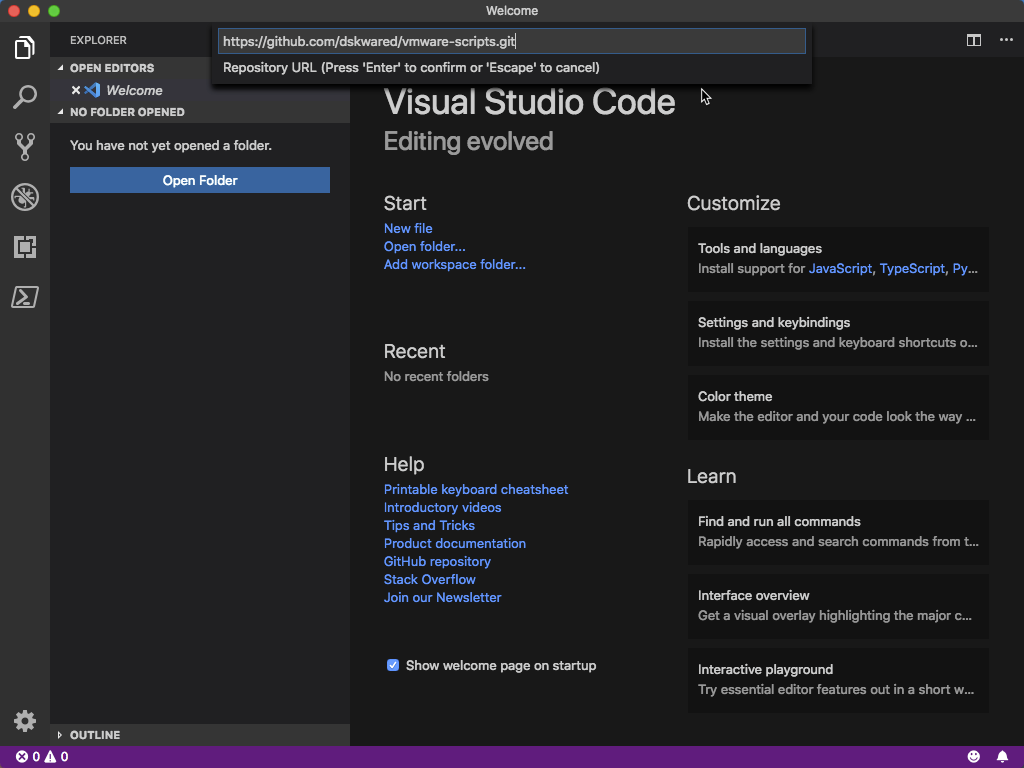Screen dimensions: 1024x768
Task: Click the notifications bell in status bar
Action: tap(1002, 757)
